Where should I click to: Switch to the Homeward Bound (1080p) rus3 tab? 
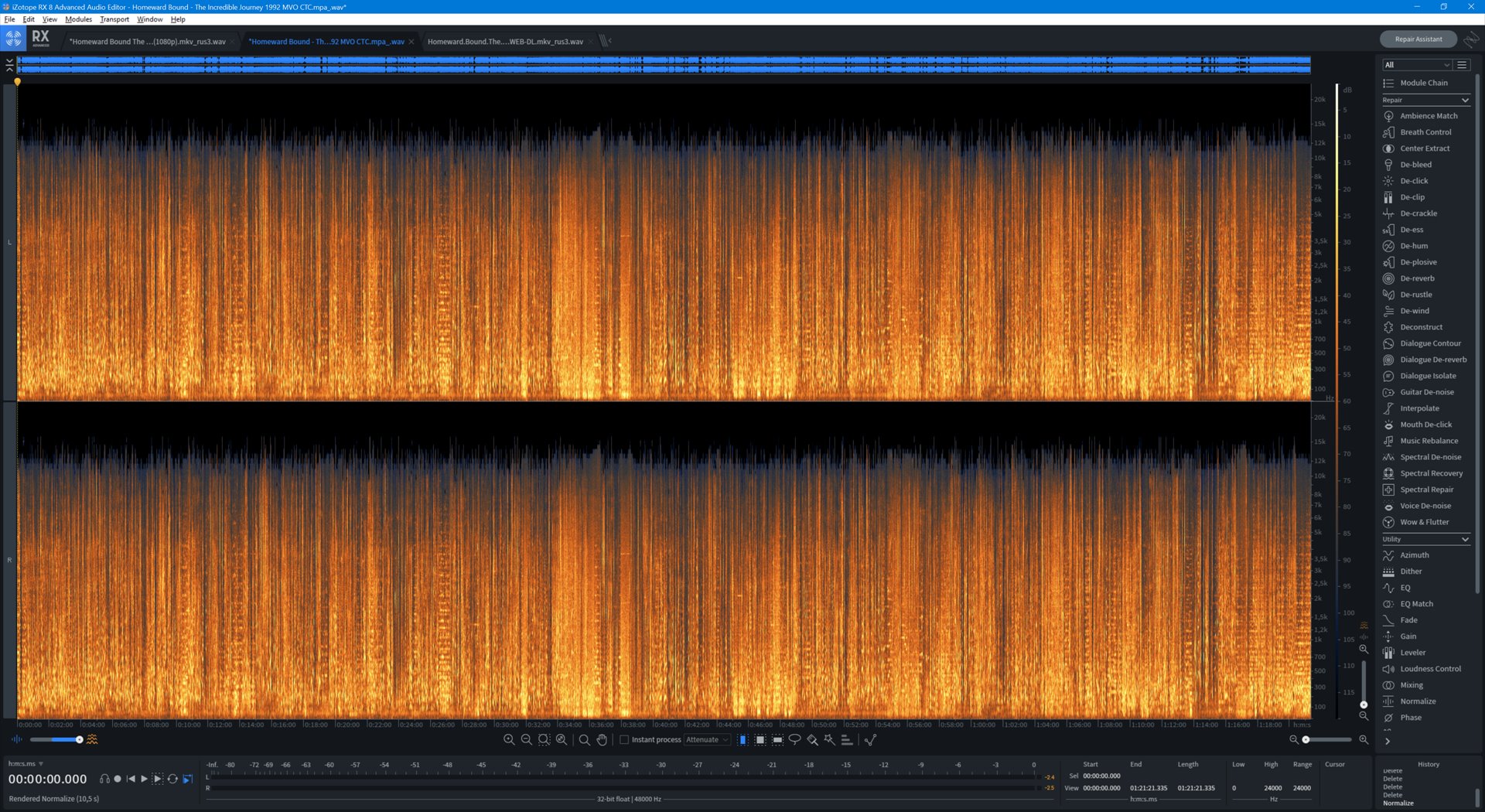(148, 42)
